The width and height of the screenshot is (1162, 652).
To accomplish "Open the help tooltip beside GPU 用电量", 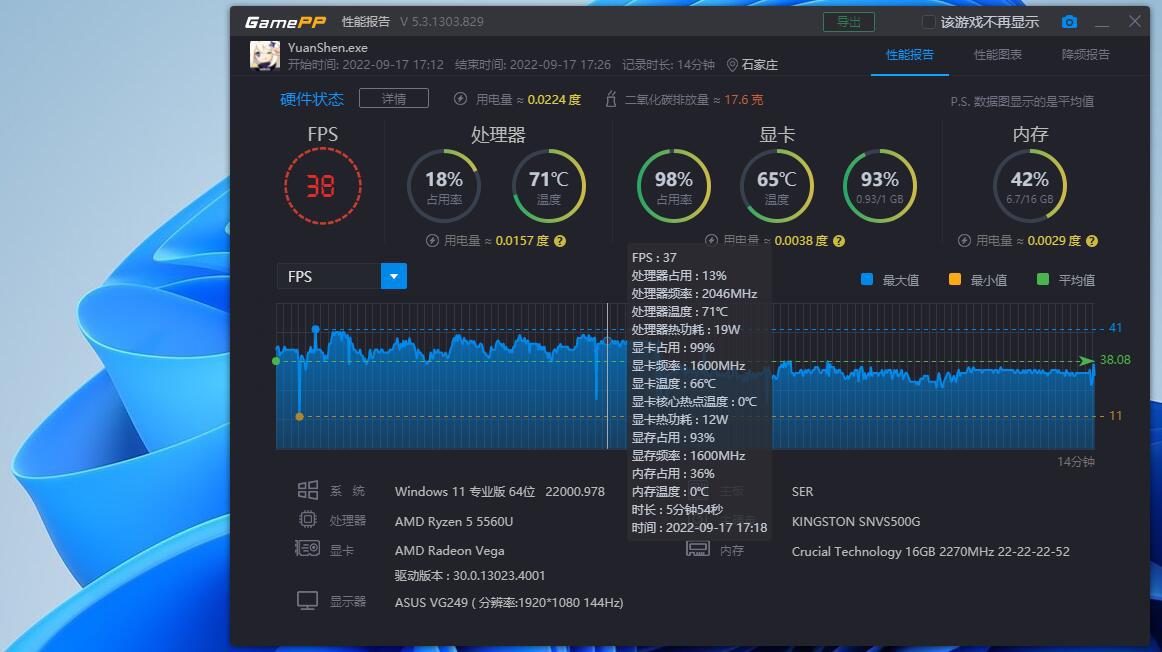I will click(x=838, y=241).
